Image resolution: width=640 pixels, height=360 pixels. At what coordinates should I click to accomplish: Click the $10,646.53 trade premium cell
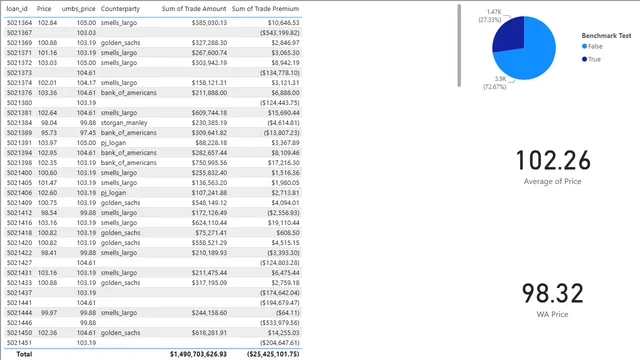(x=283, y=23)
